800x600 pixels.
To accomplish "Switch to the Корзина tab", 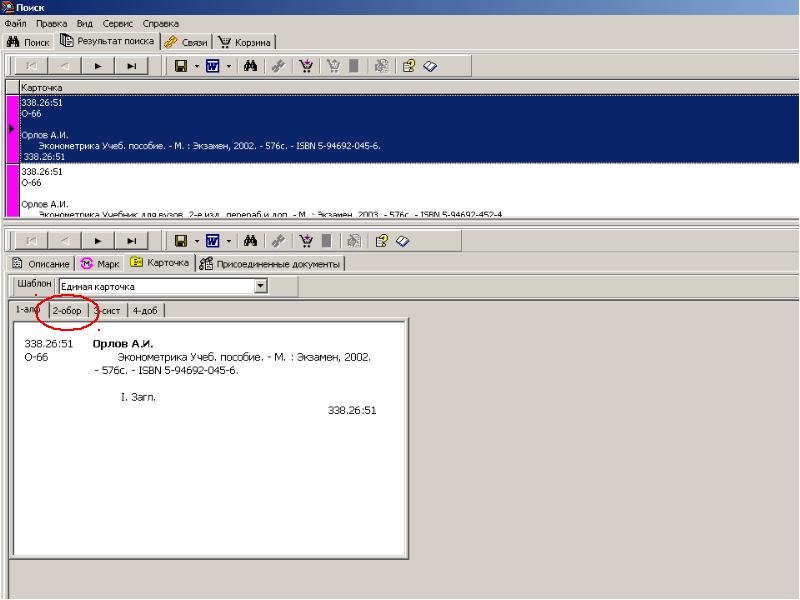I will click(244, 42).
